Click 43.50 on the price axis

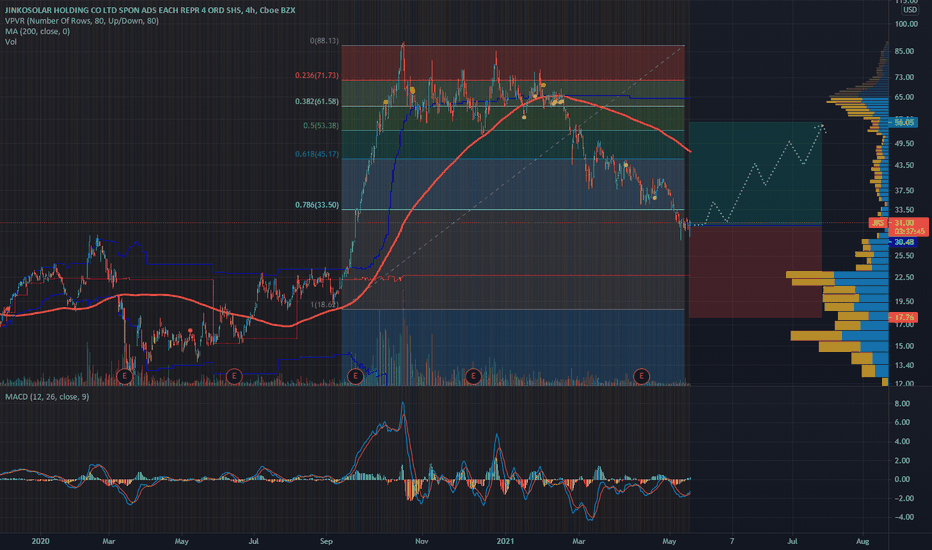(904, 165)
